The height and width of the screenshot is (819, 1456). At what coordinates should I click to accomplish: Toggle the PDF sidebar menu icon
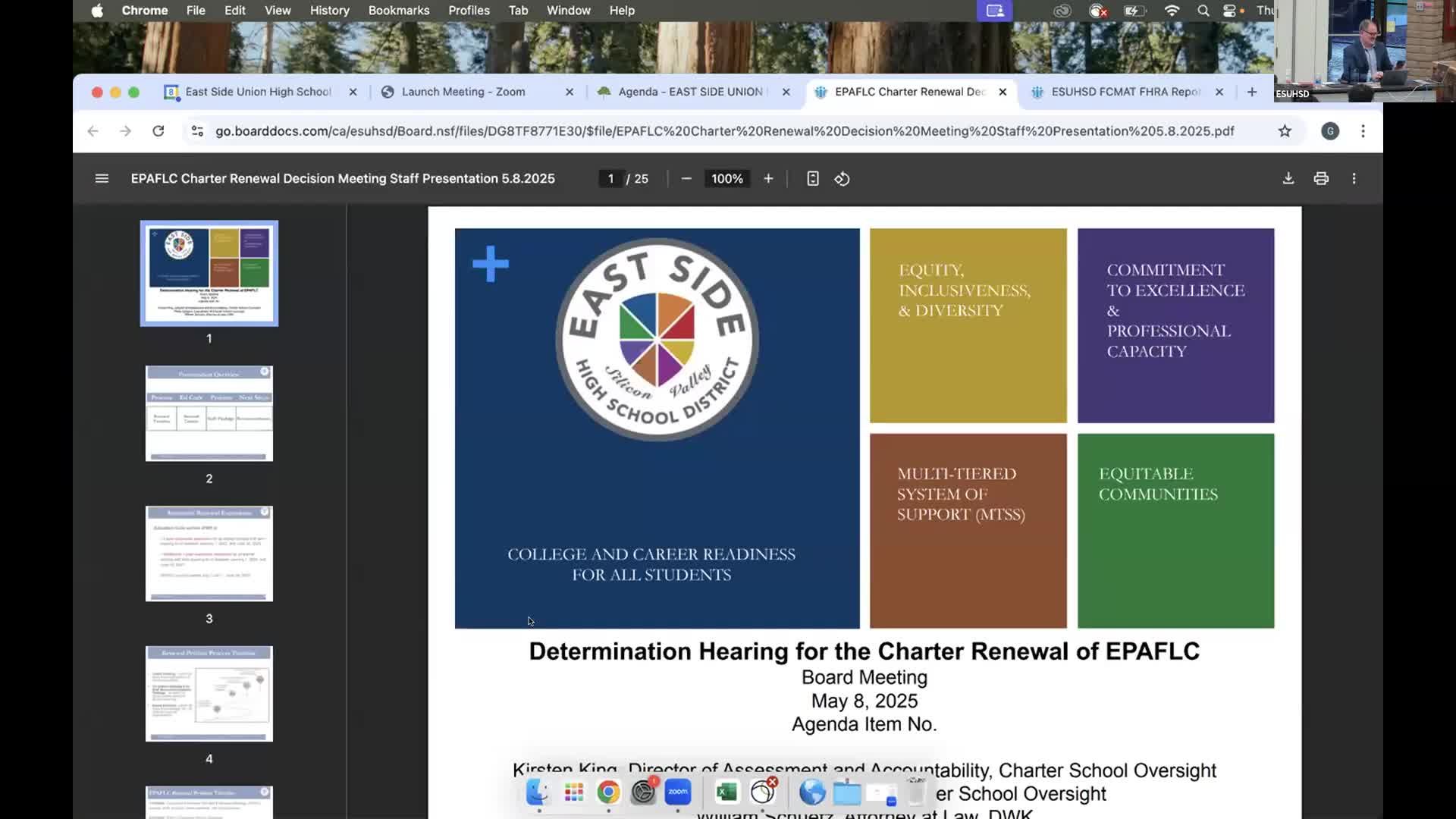[102, 179]
